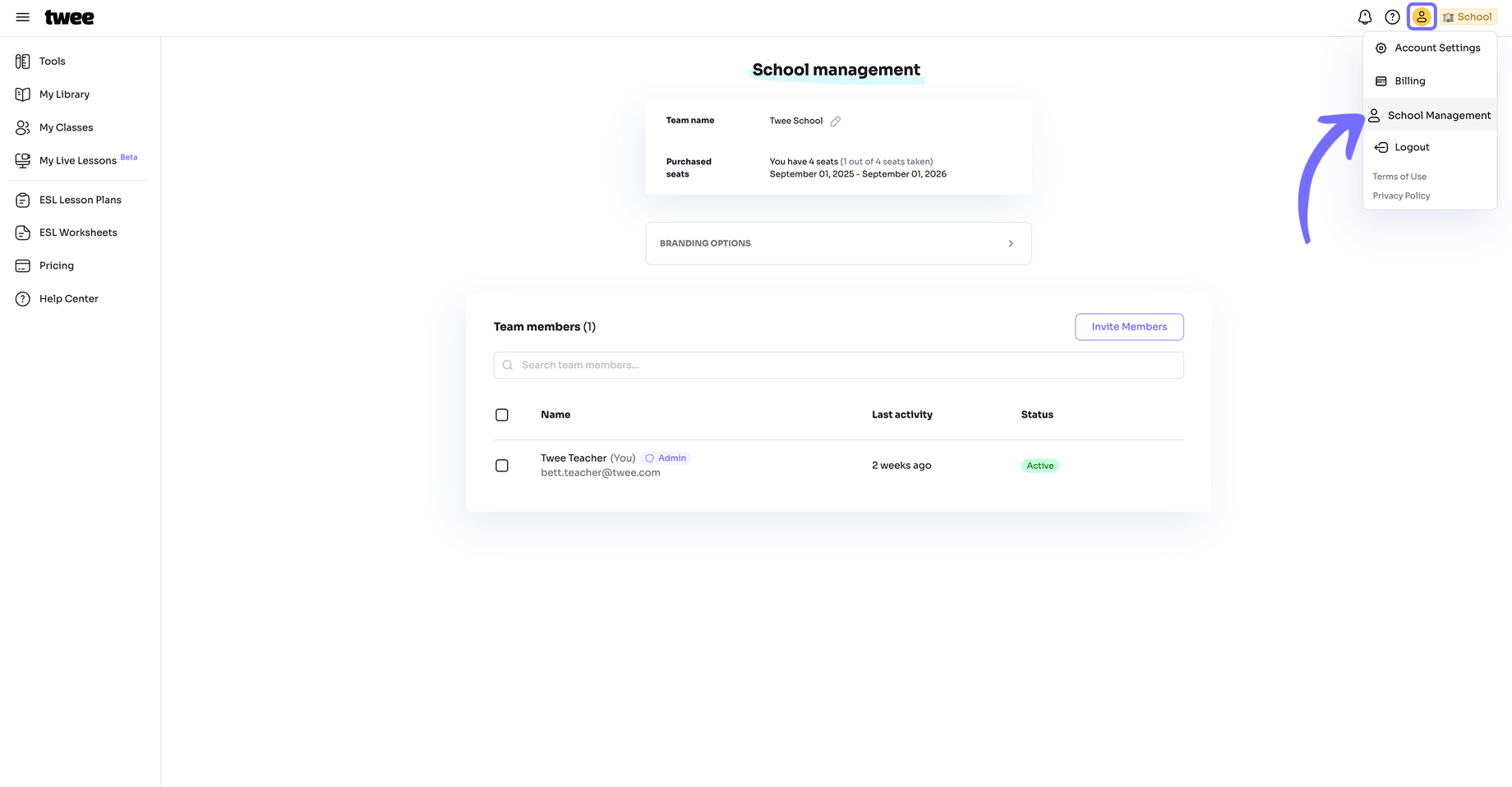Focus the Search team members field
Viewport: 1512px width, 787px height.
[x=838, y=366]
